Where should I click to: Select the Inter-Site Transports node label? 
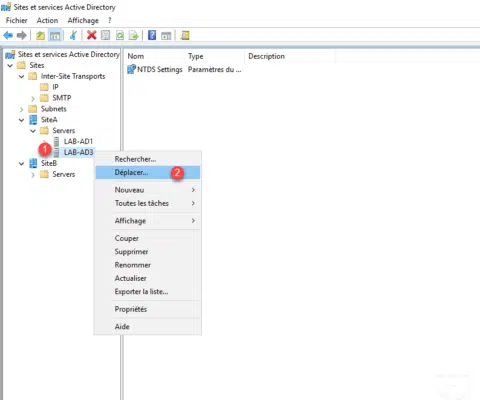click(73, 76)
